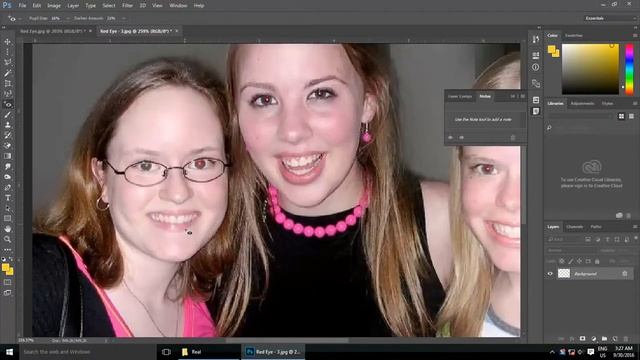
Task: Toggle type layer filter in Layers panel
Action: [x=607, y=240]
